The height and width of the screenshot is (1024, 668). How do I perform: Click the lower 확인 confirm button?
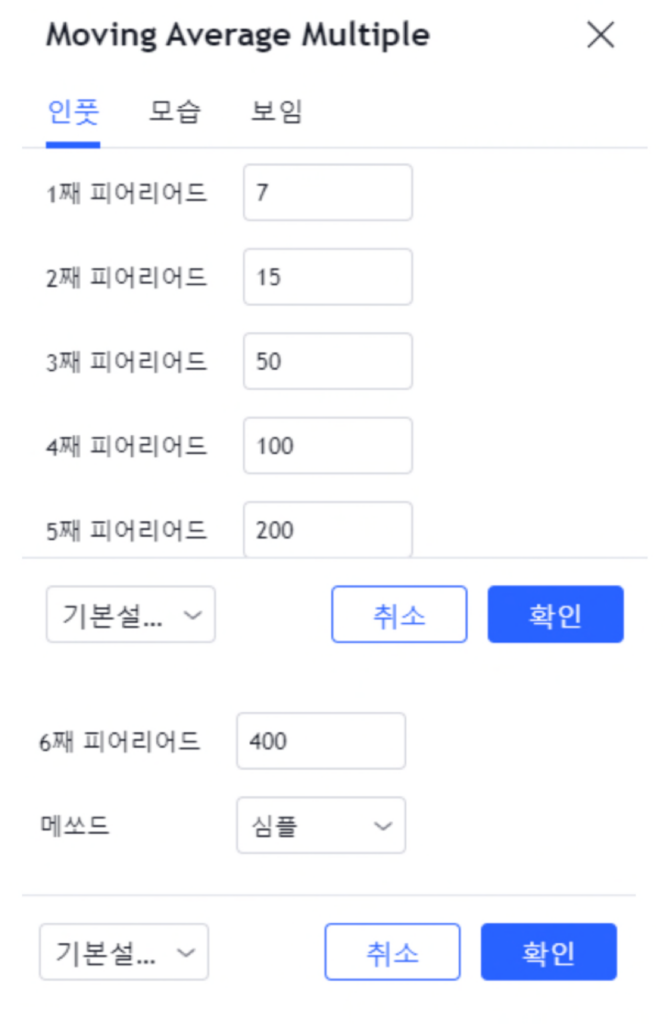click(x=548, y=952)
